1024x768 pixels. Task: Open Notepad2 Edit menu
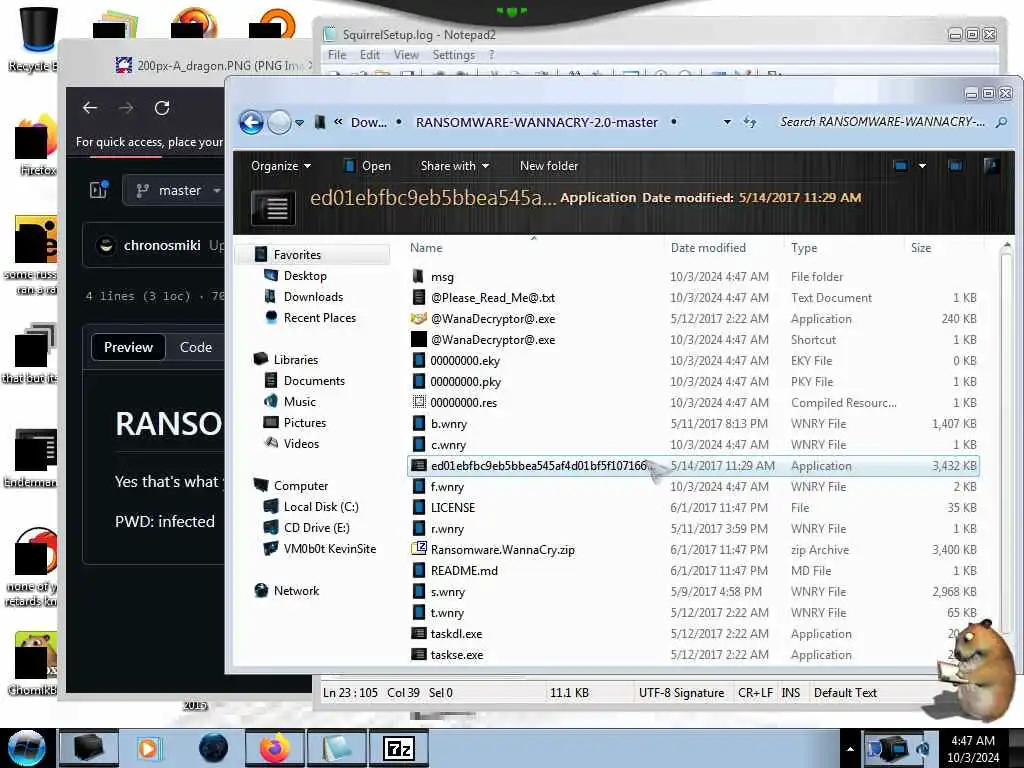coord(370,55)
